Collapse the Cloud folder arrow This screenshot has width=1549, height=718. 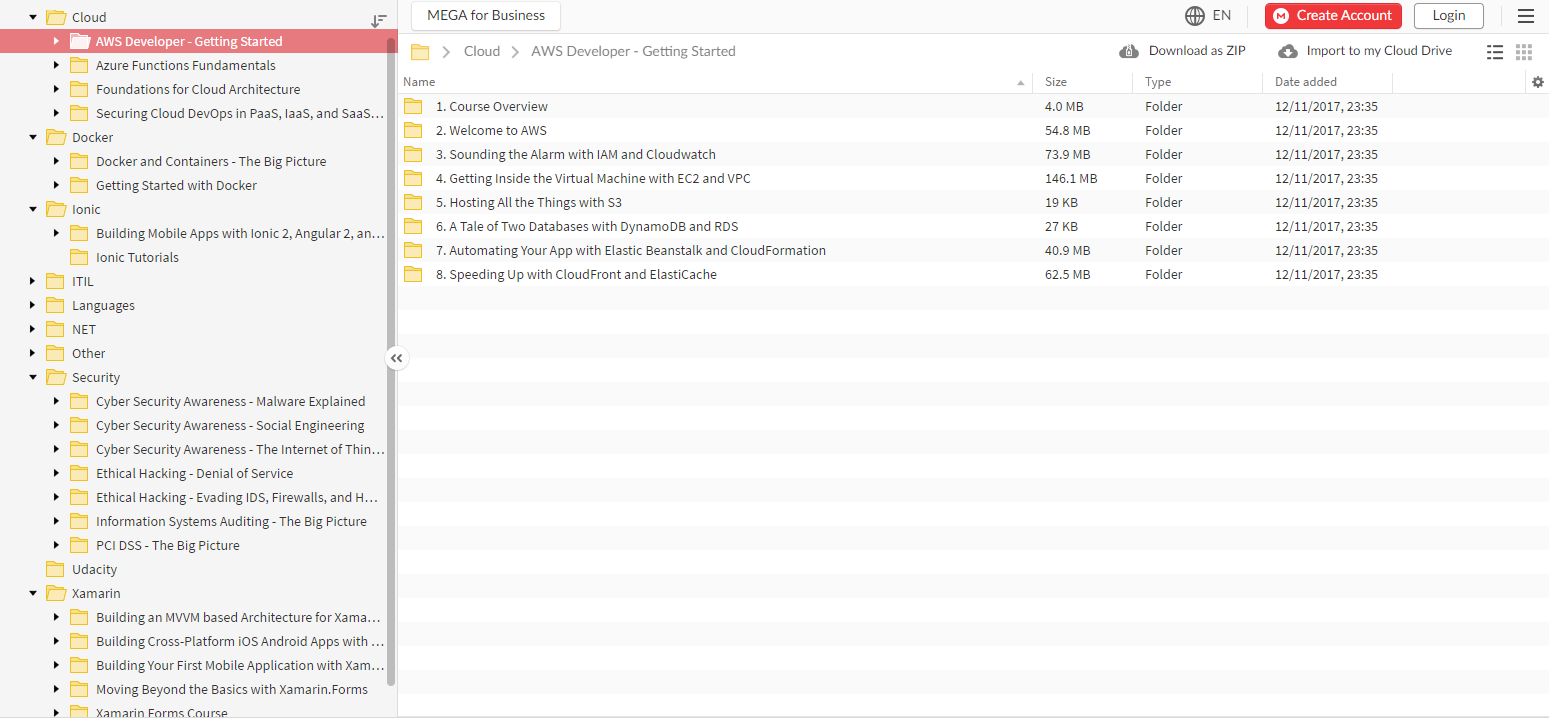33,17
